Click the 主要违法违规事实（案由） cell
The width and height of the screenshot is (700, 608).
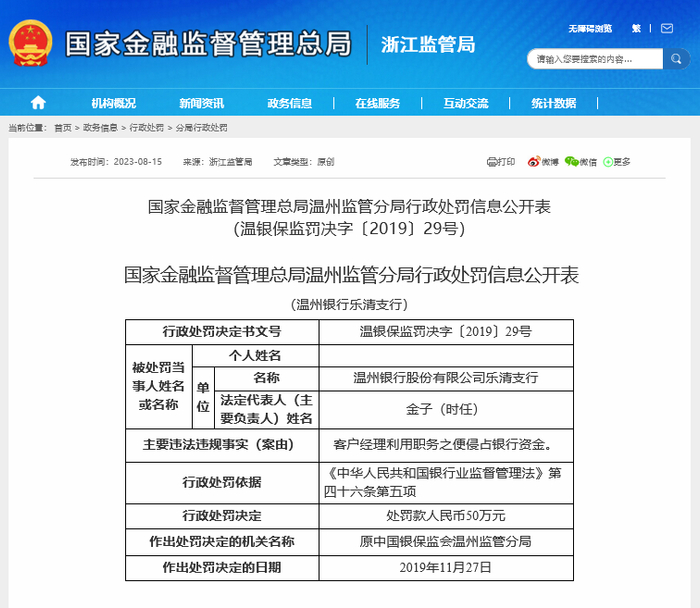tap(222, 445)
